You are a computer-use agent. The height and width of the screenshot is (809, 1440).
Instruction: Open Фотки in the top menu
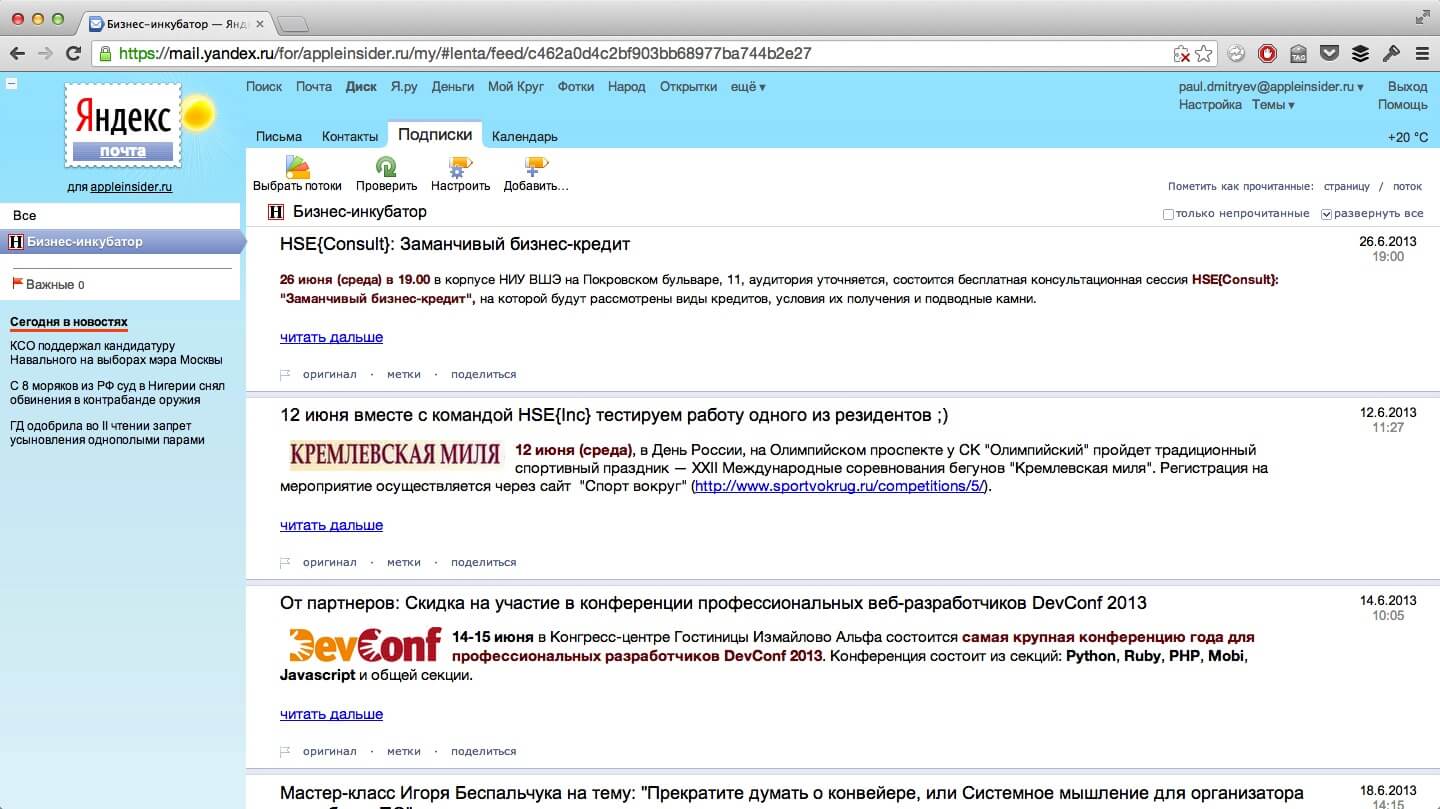coord(576,87)
